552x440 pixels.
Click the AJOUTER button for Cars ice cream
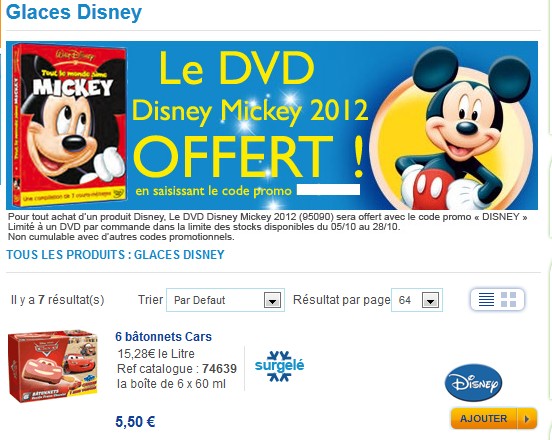494,419
